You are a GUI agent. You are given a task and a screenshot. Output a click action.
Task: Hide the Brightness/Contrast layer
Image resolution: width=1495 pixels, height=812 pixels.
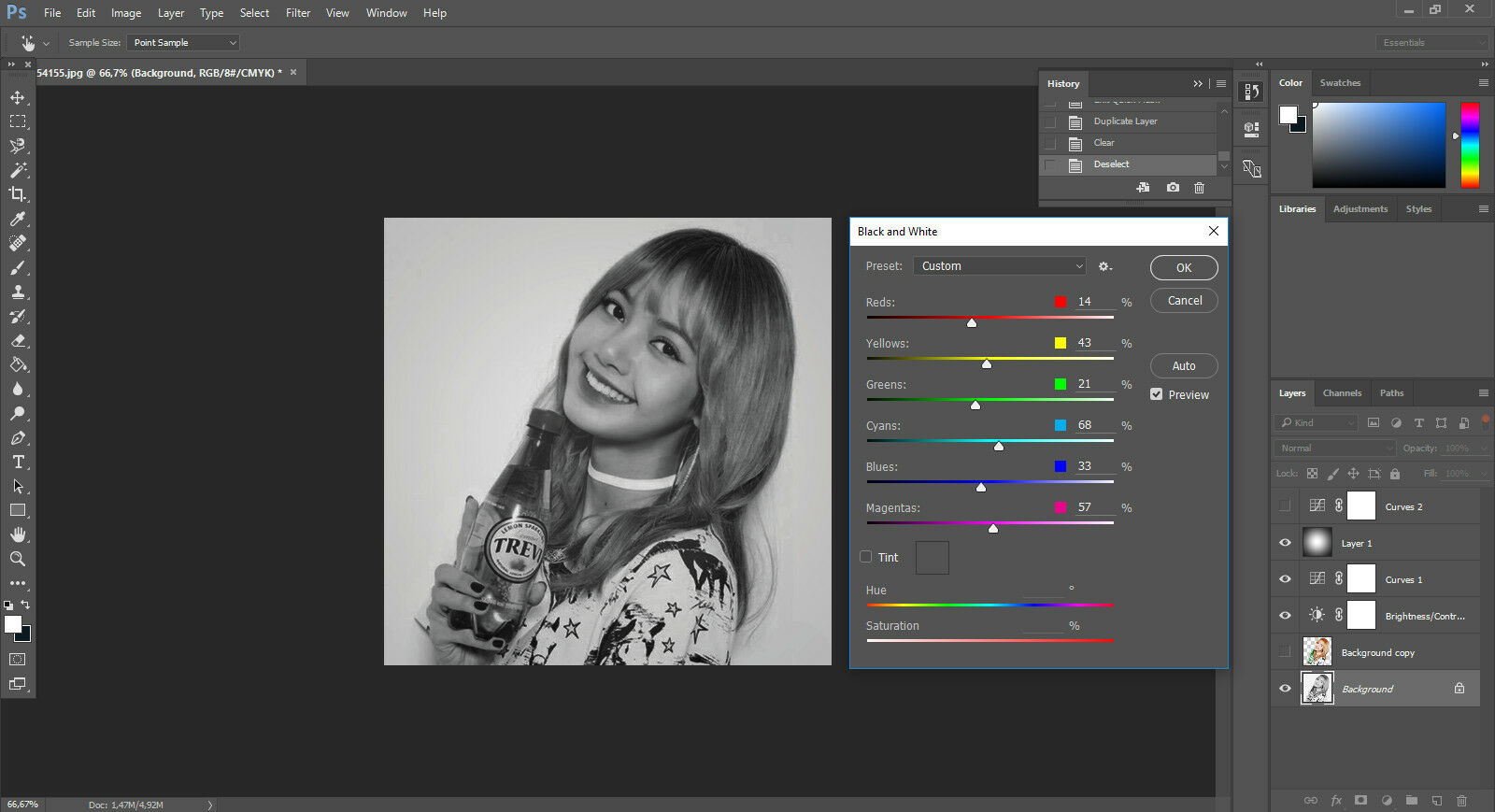coord(1285,616)
